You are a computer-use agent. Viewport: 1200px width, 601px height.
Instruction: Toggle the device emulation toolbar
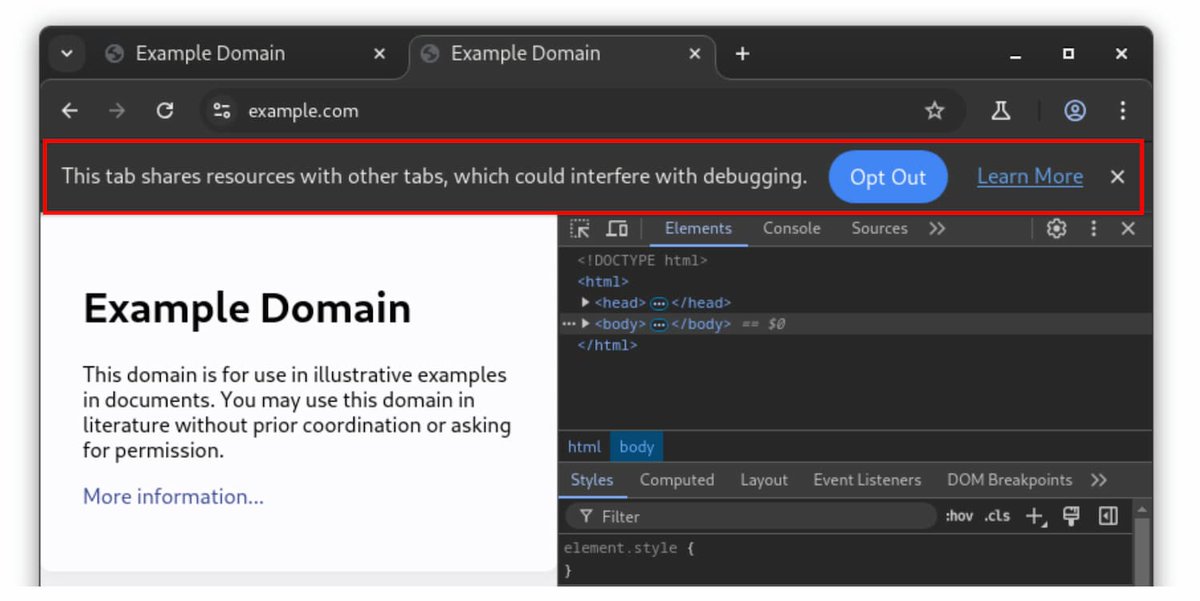pyautogui.click(x=617, y=228)
